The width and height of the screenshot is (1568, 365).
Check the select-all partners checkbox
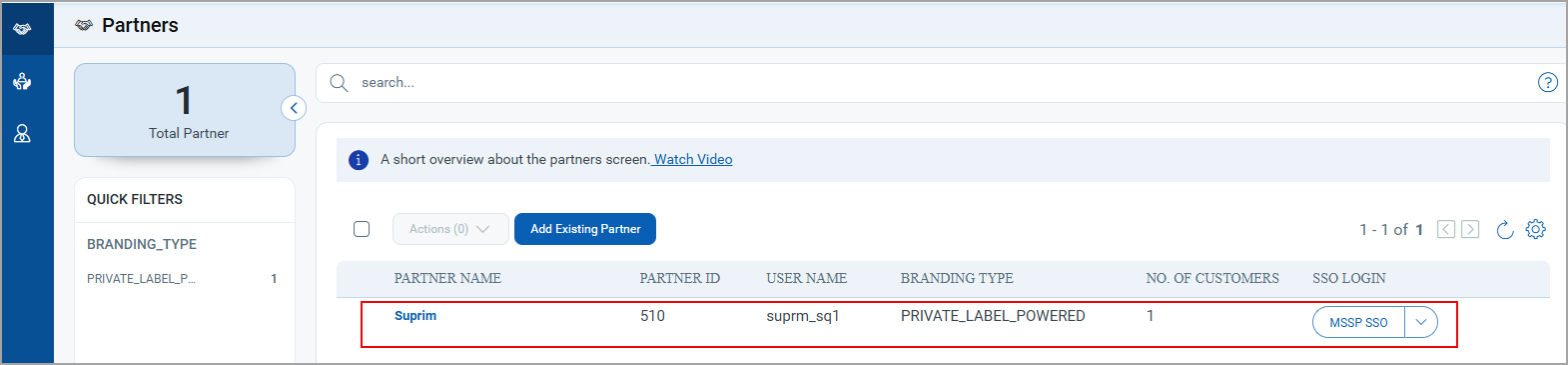point(362,229)
